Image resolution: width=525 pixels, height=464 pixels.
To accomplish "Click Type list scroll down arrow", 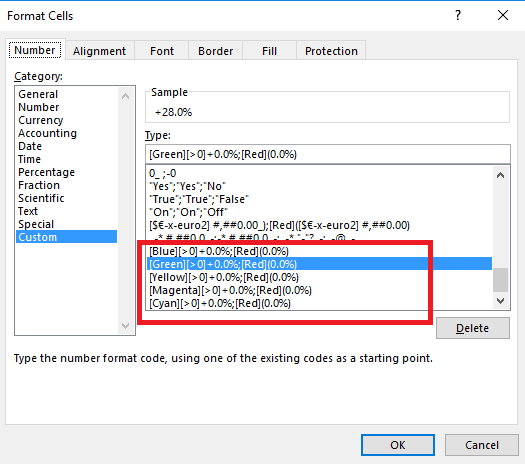I will (x=501, y=301).
